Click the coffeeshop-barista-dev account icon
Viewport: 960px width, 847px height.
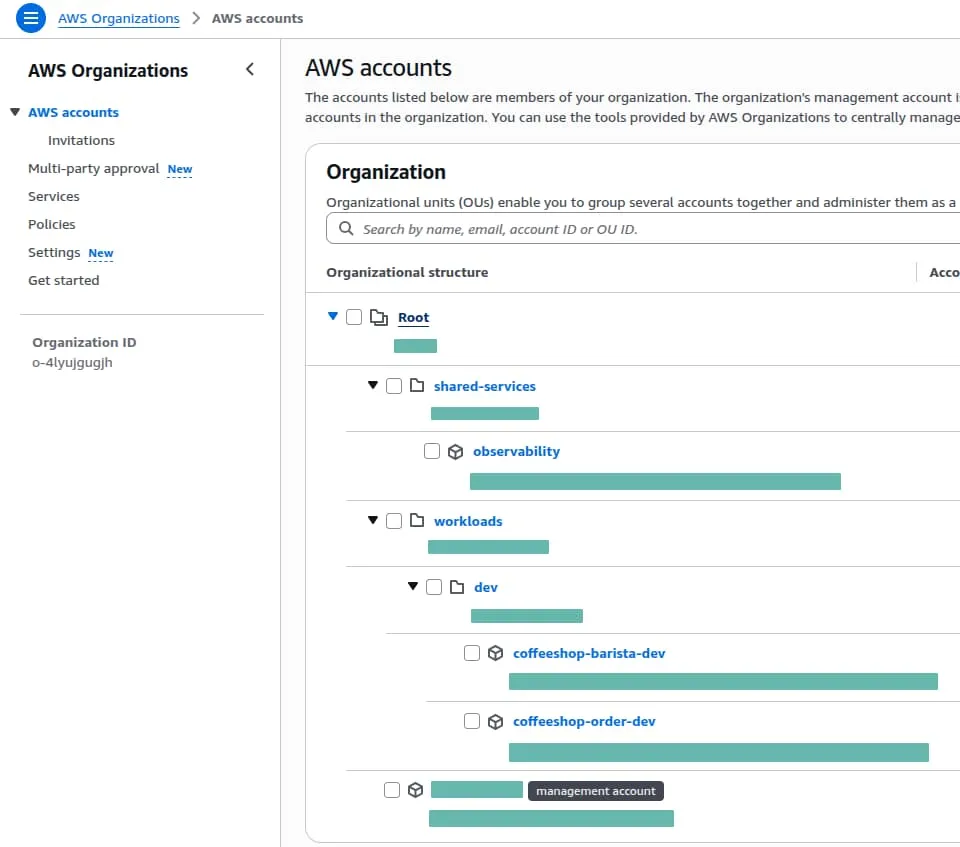coord(496,652)
